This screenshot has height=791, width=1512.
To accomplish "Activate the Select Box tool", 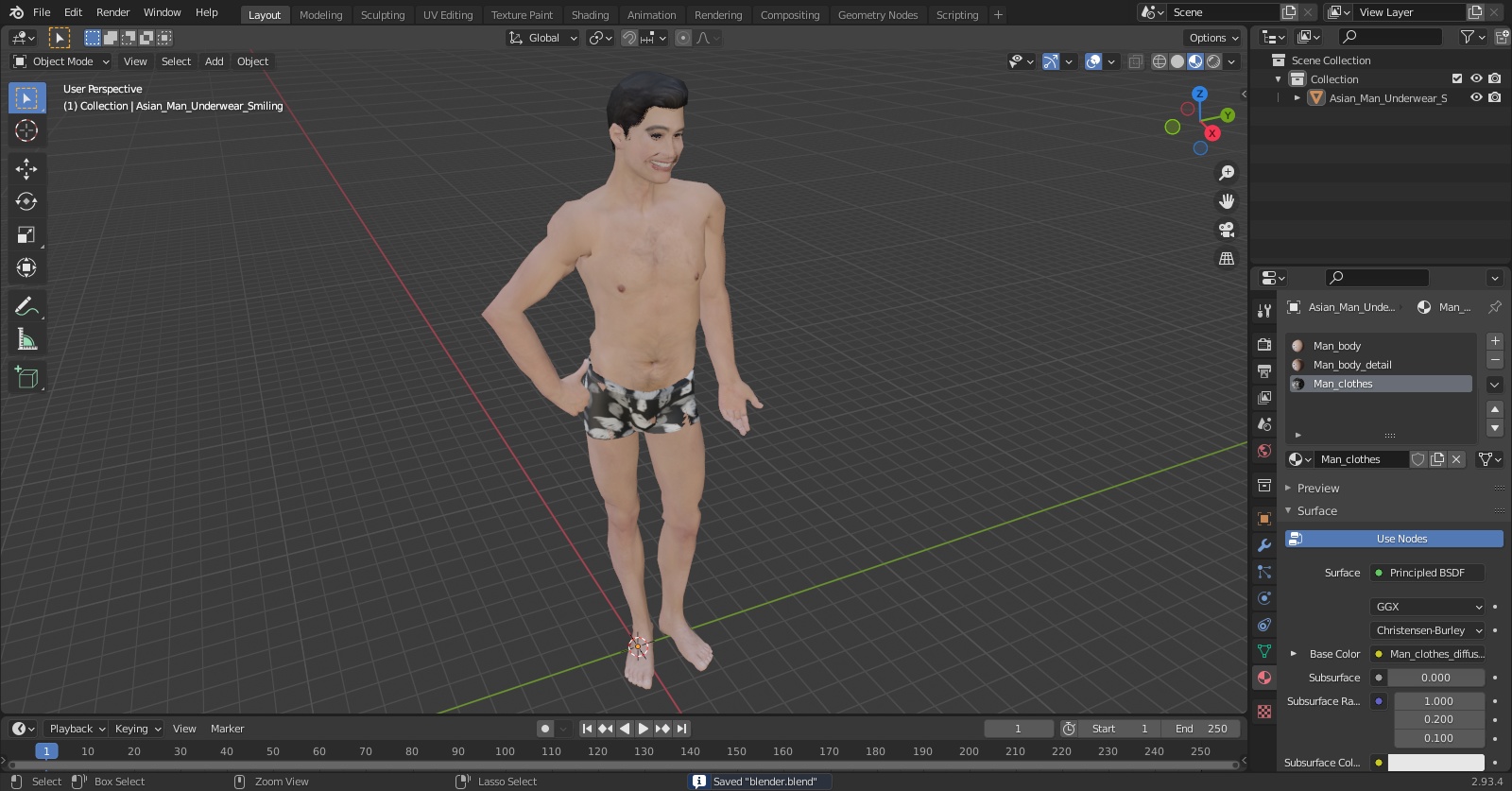I will [x=26, y=98].
